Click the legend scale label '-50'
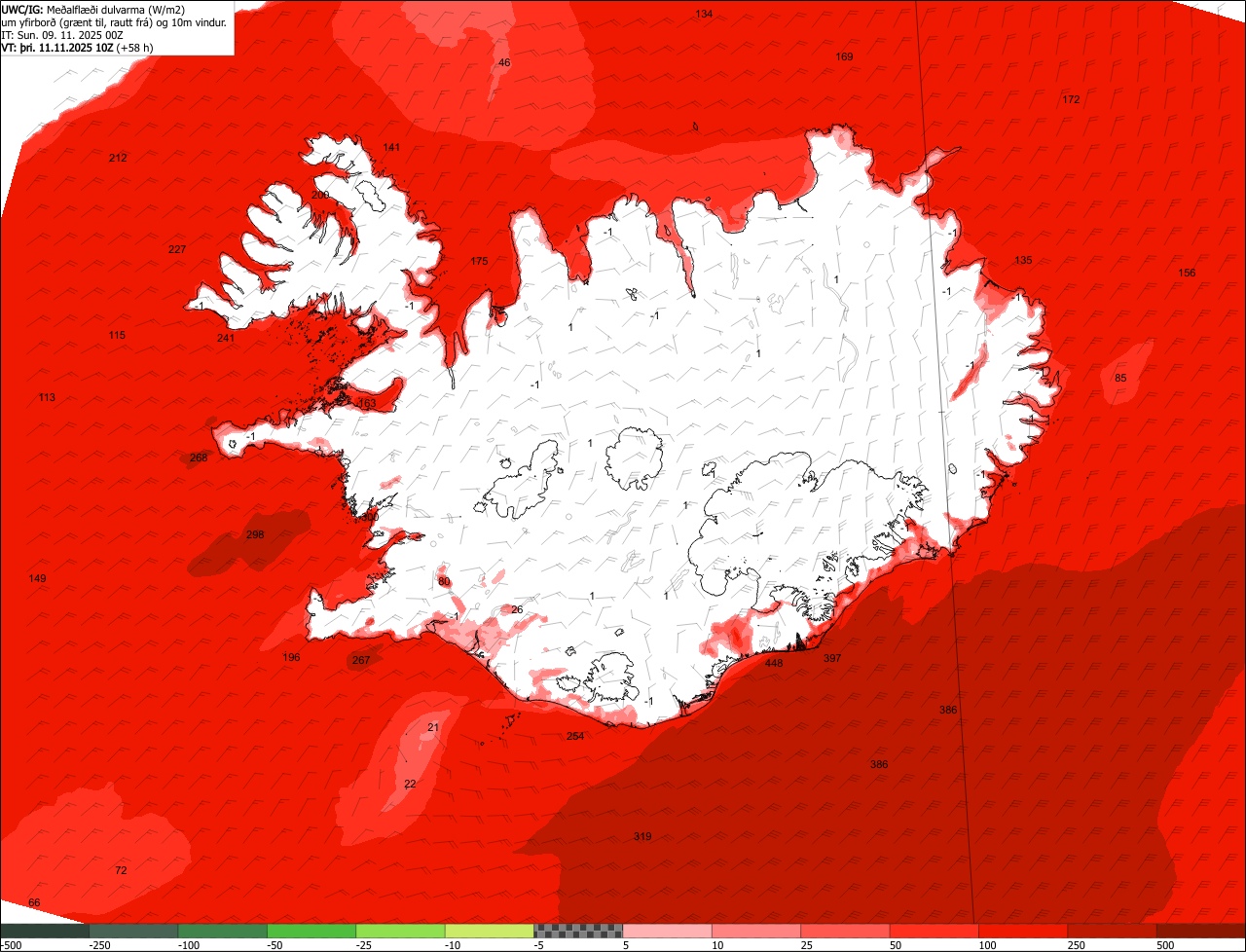The image size is (1246, 952). (x=276, y=945)
